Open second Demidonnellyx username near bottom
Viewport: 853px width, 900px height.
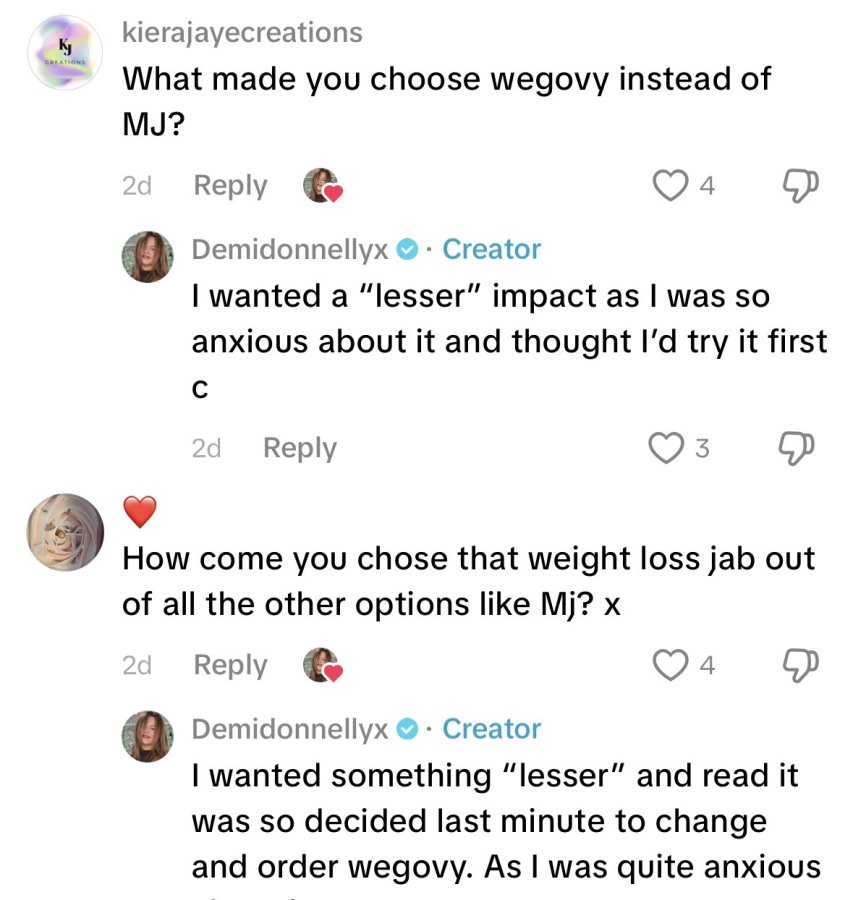290,729
